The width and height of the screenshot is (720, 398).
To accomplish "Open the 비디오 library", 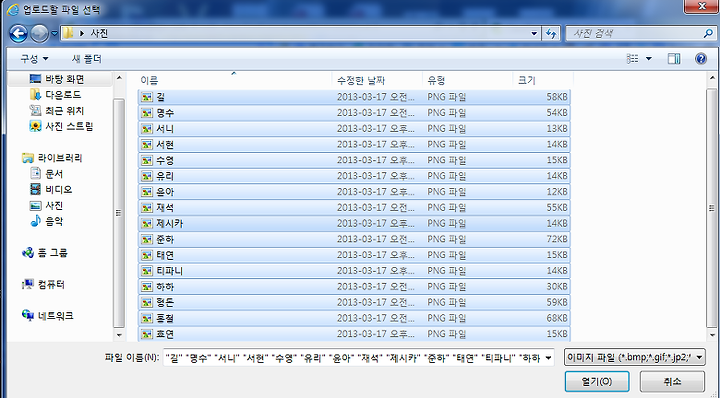I will (x=51, y=189).
